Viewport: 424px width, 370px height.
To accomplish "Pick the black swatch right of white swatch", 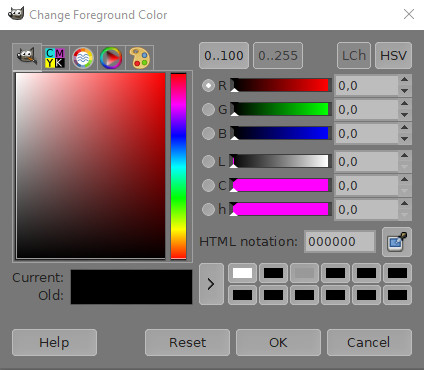I will 273,273.
